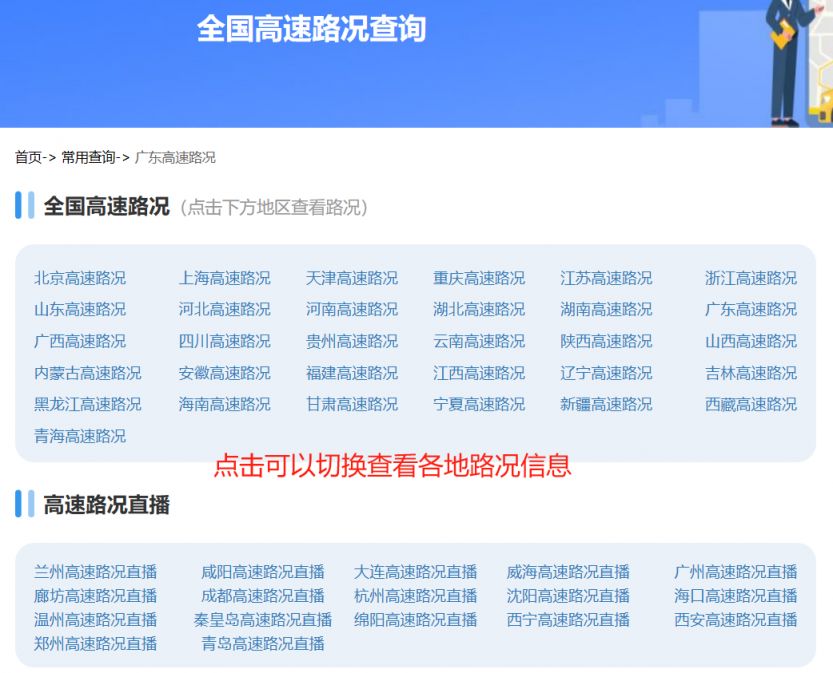Select 新疆高速路况 link

(606, 404)
